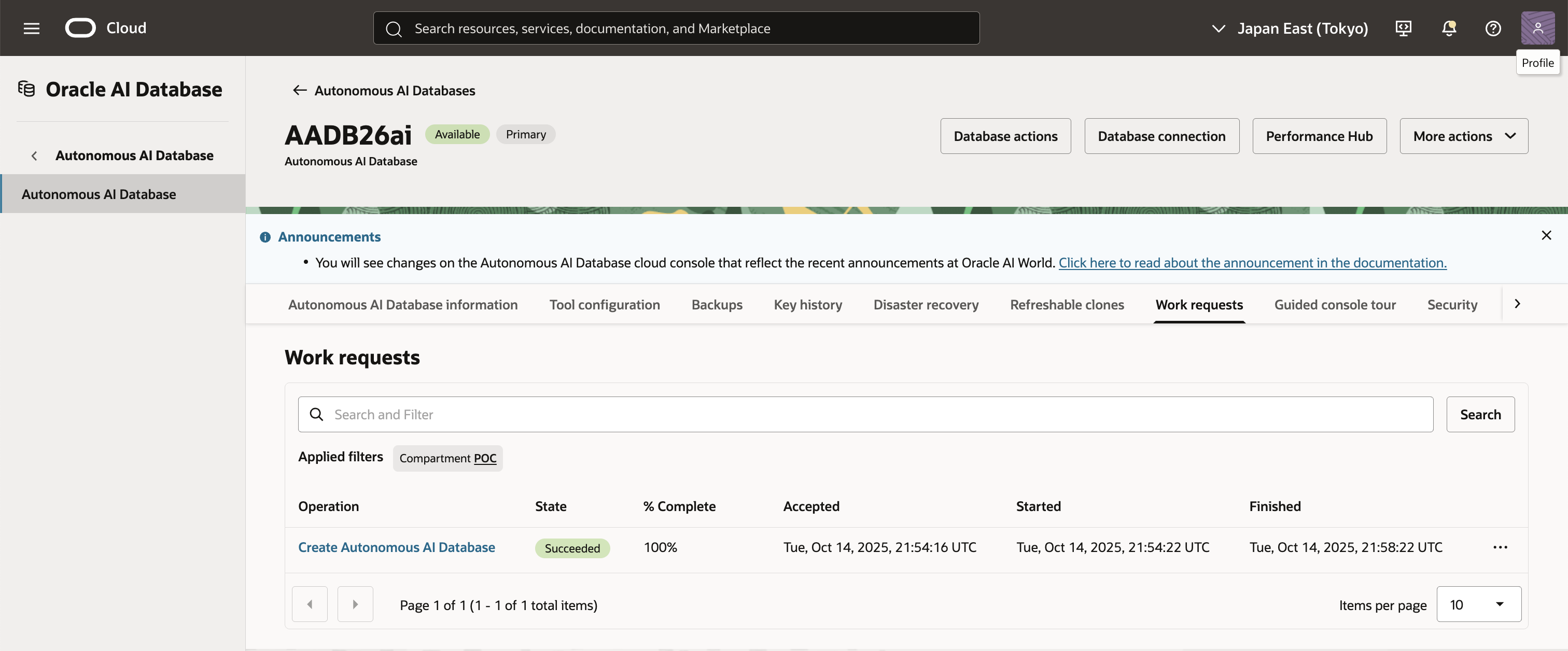Open Cloud Shell developer tools icon
The width and height of the screenshot is (1568, 651).
coord(1404,28)
